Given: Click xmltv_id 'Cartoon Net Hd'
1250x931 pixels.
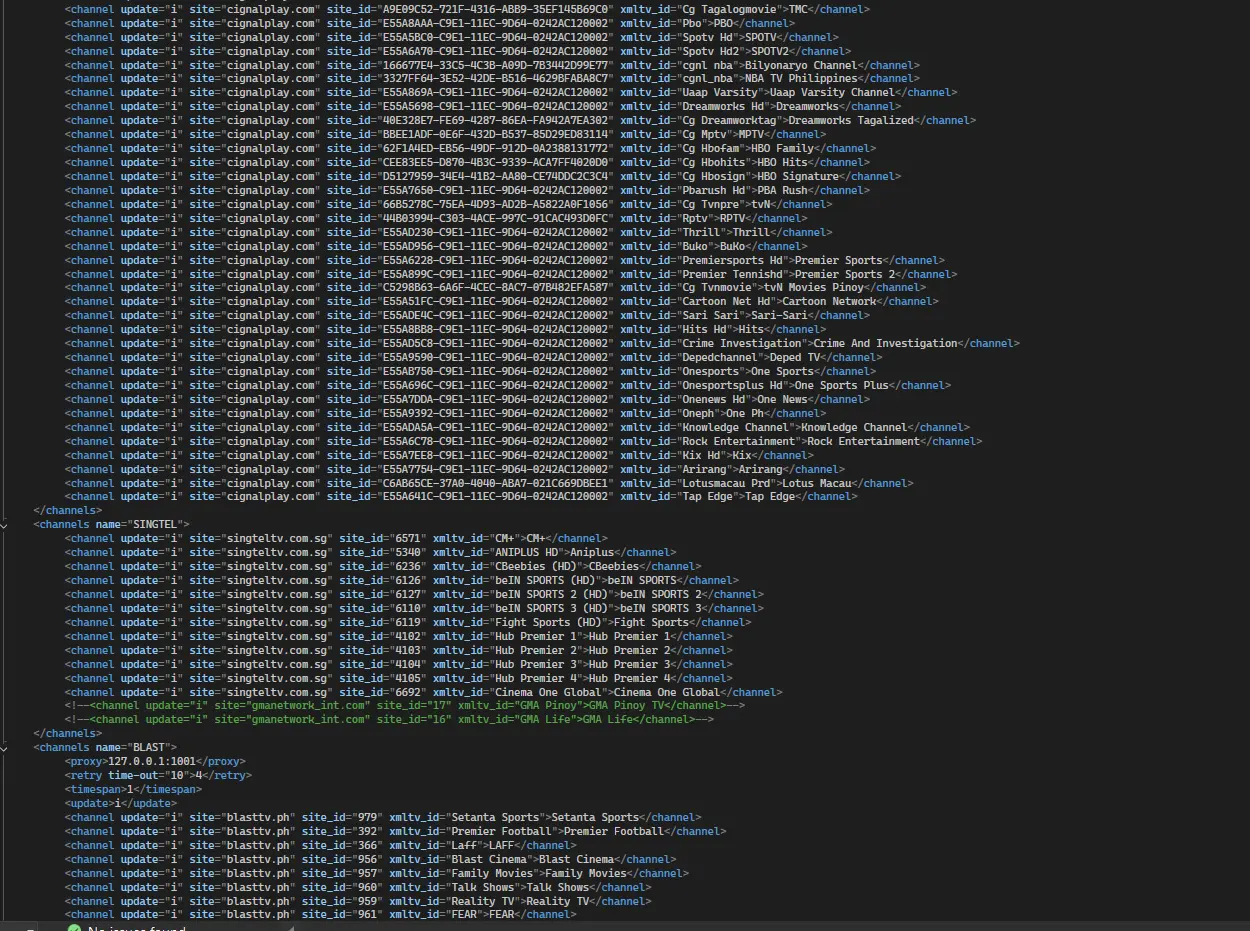Looking at the screenshot, I should [x=727, y=302].
